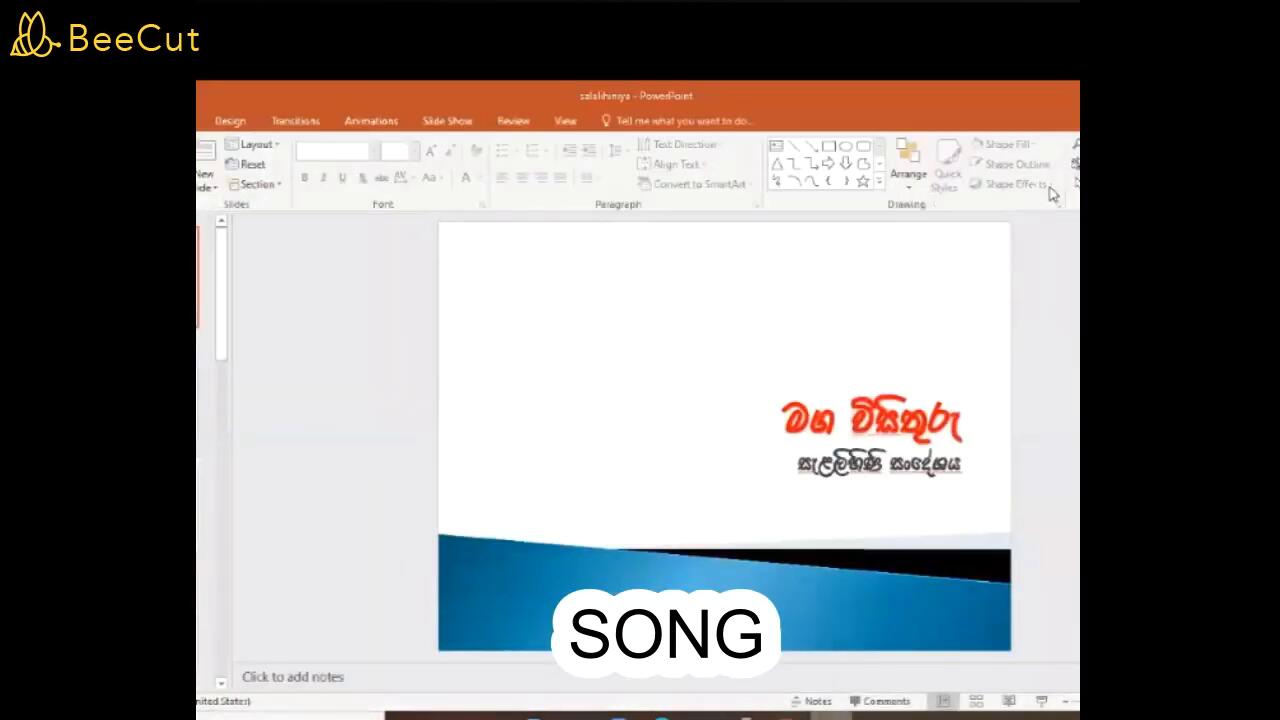Click in the 'Click to add notes' area
The width and height of the screenshot is (1280, 720).
click(x=293, y=677)
